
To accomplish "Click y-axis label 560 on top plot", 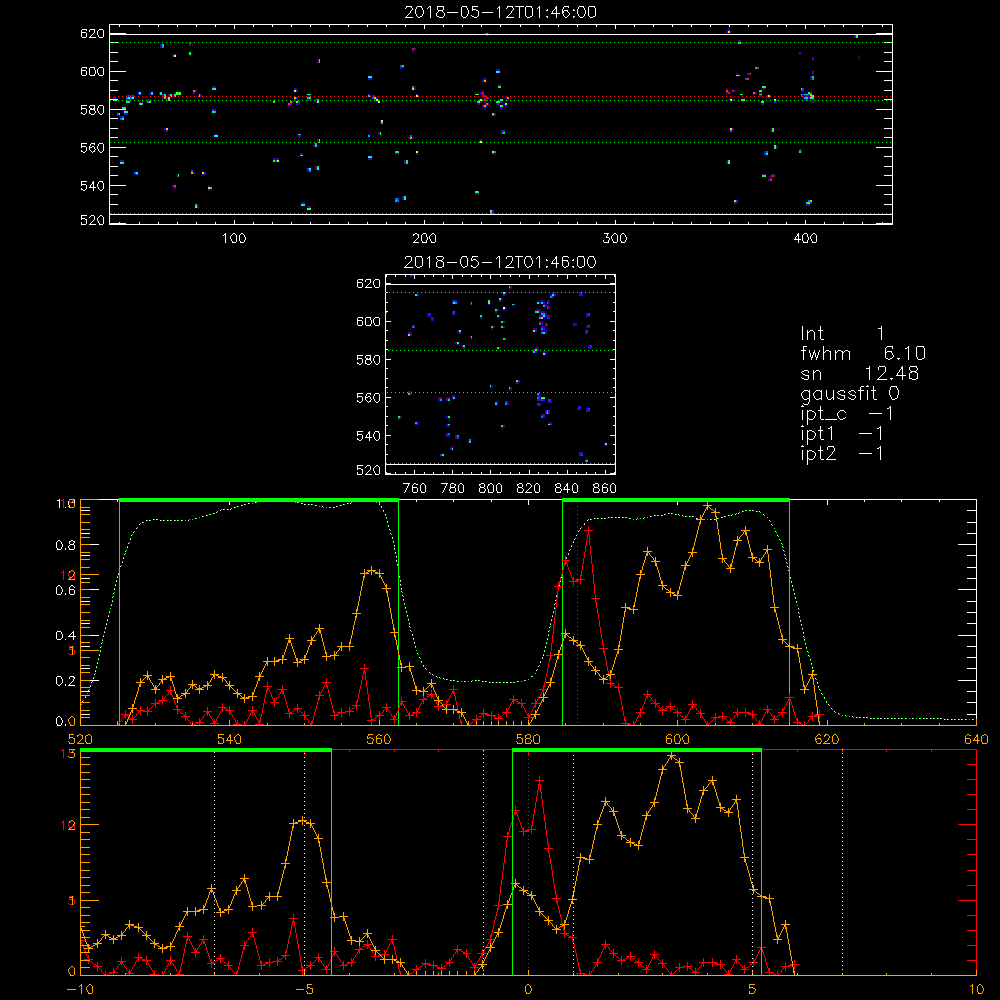I will [92, 147].
